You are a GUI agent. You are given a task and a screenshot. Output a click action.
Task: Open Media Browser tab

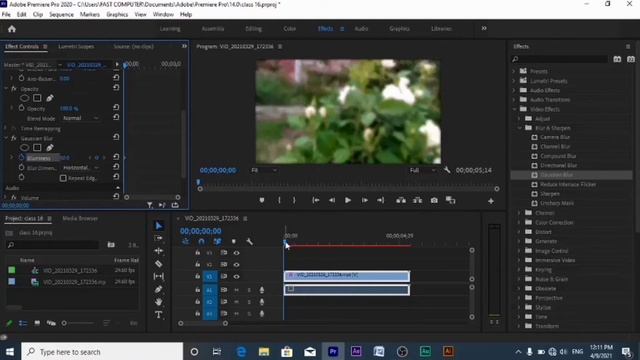80,219
